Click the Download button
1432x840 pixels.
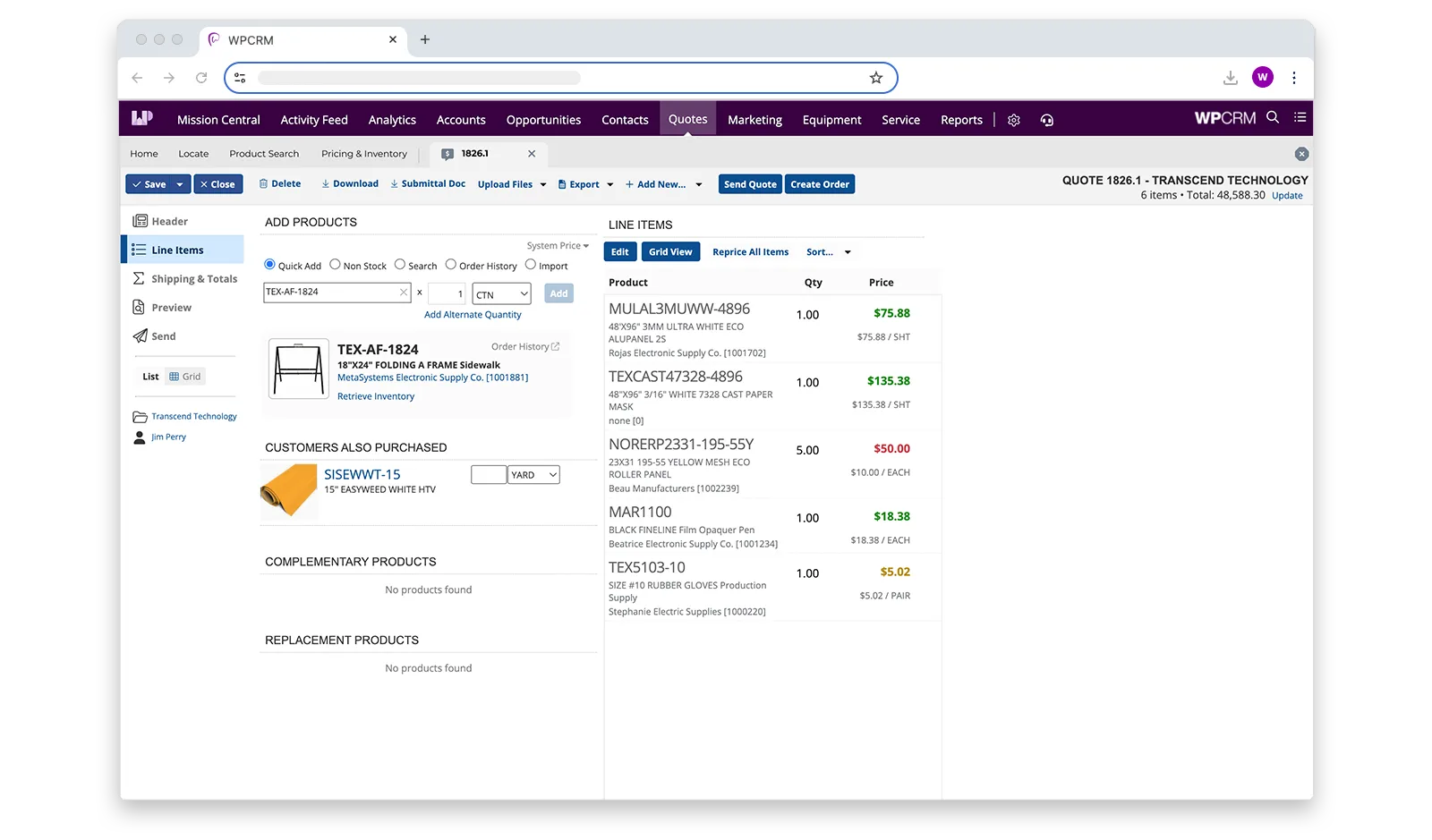350,183
